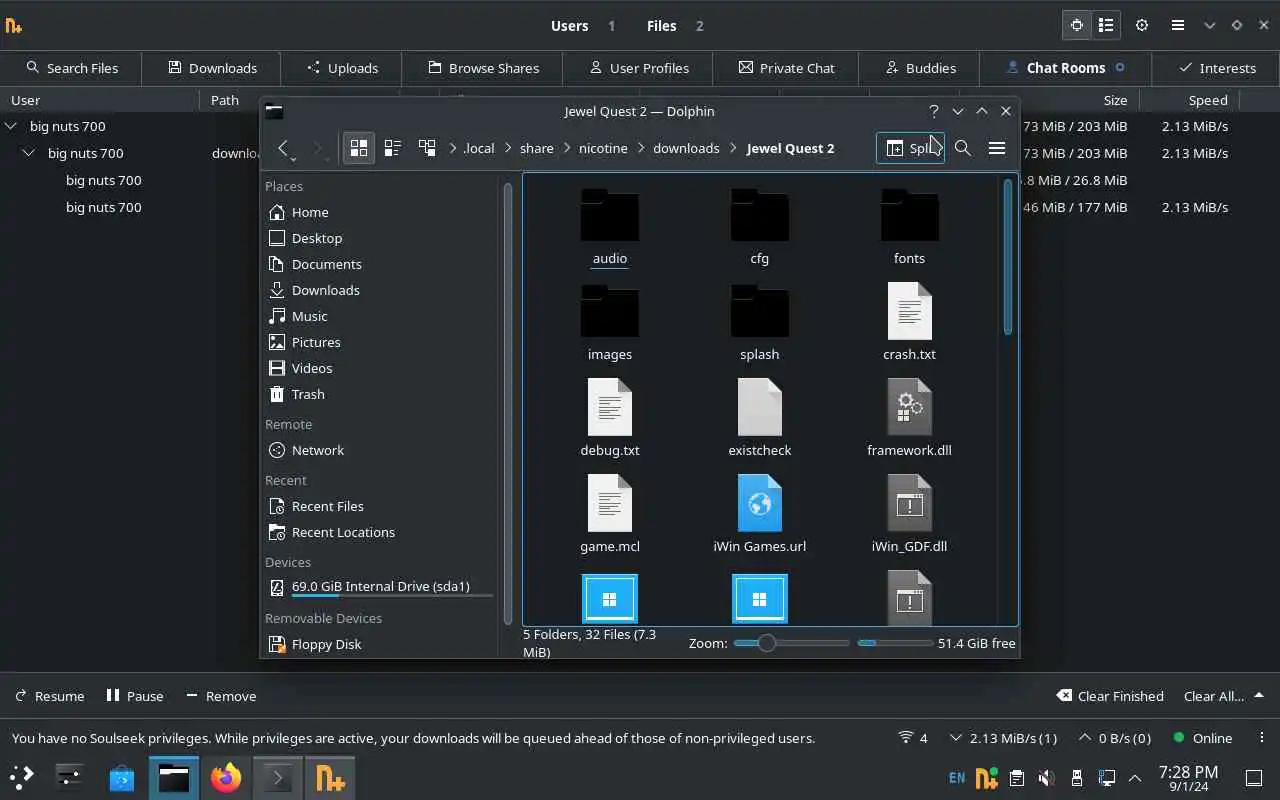Click nicotine in the breadcrumb path
This screenshot has width=1280, height=800.
[603, 148]
